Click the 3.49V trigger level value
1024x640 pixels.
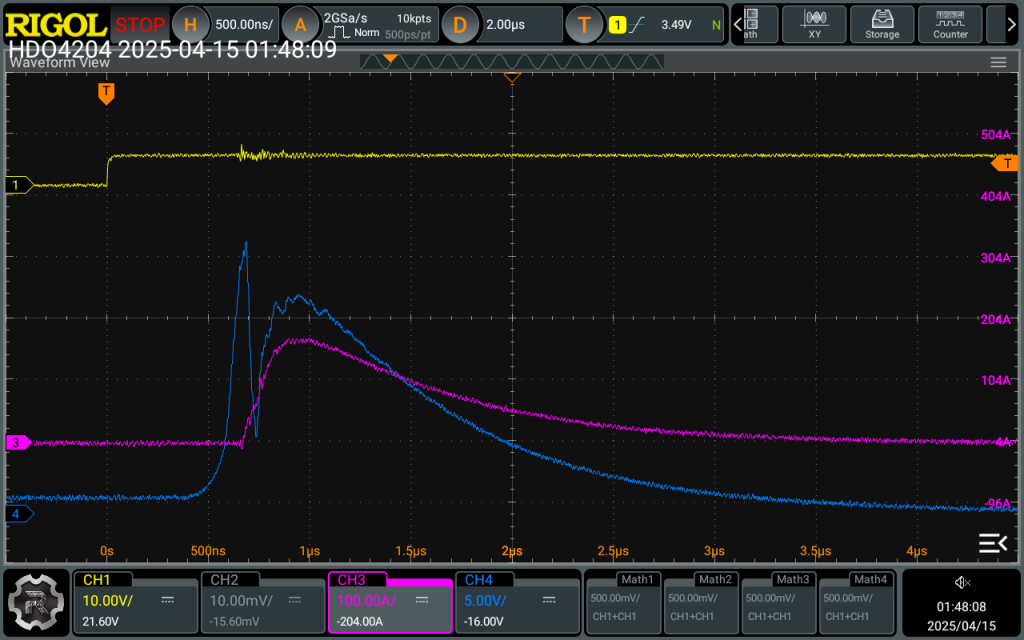[676, 25]
